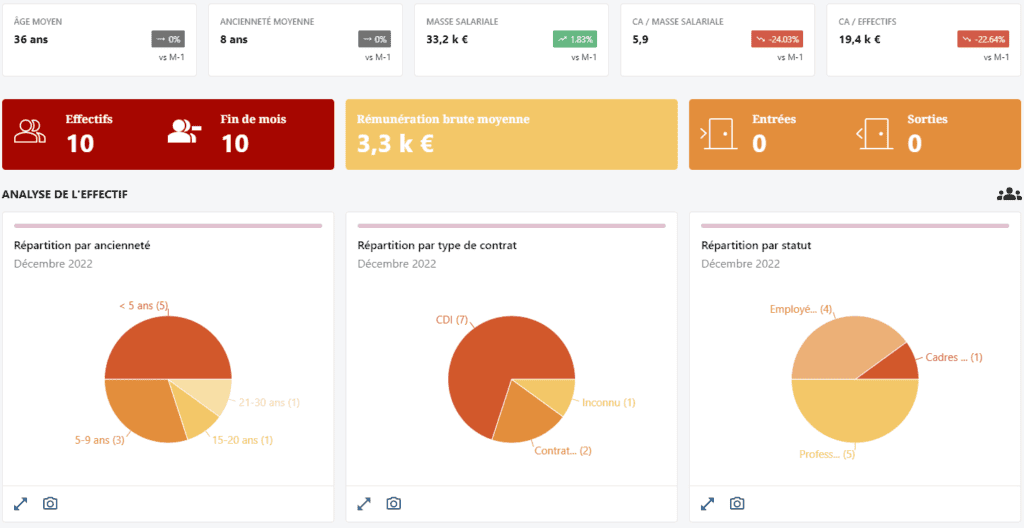Click the Âge moyen 0% badge
Screen dimensions: 1024x528
tap(168, 39)
